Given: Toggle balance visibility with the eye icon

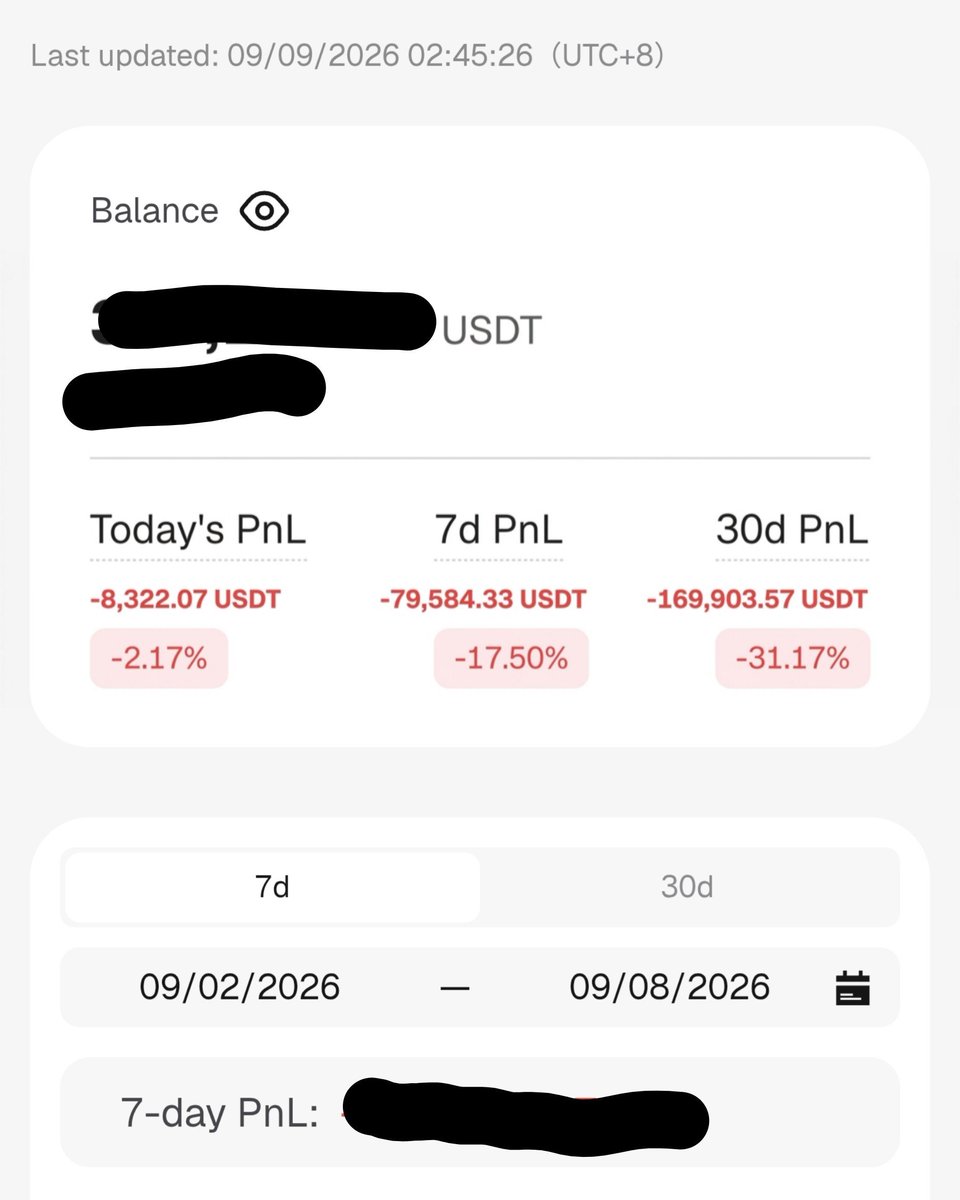Looking at the screenshot, I should pyautogui.click(x=264, y=211).
